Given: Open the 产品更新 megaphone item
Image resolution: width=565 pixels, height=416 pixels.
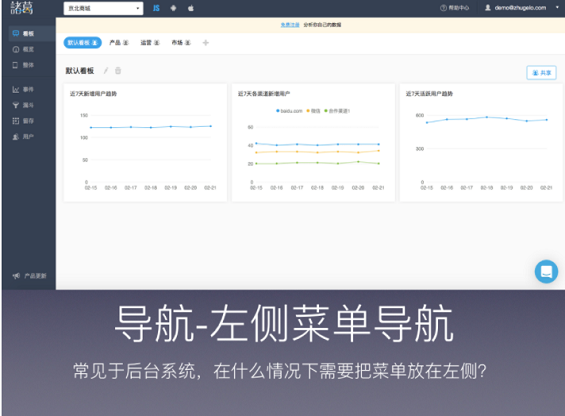Looking at the screenshot, I should pyautogui.click(x=30, y=276).
